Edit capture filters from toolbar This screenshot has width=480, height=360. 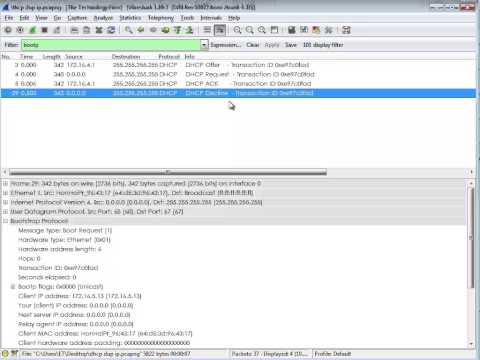pos(292,30)
